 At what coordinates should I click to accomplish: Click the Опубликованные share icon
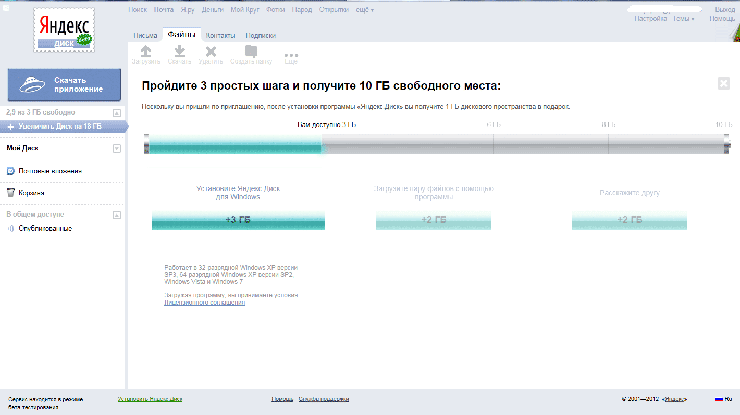[10, 229]
